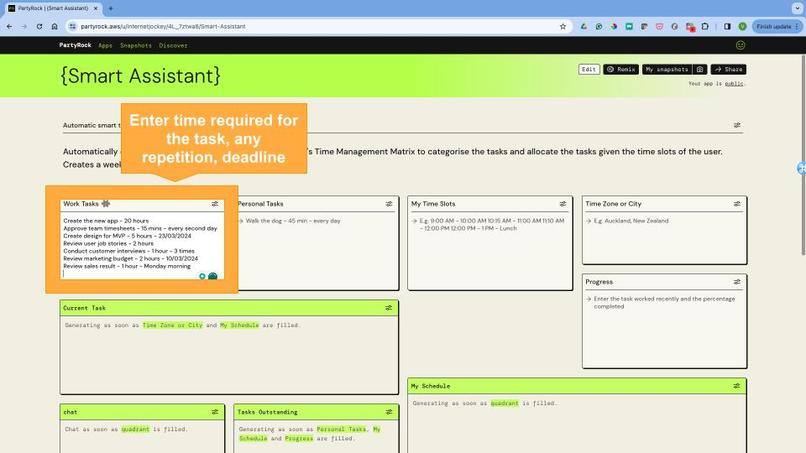Go back in browser history
This screenshot has width=806, height=453.
9,26
